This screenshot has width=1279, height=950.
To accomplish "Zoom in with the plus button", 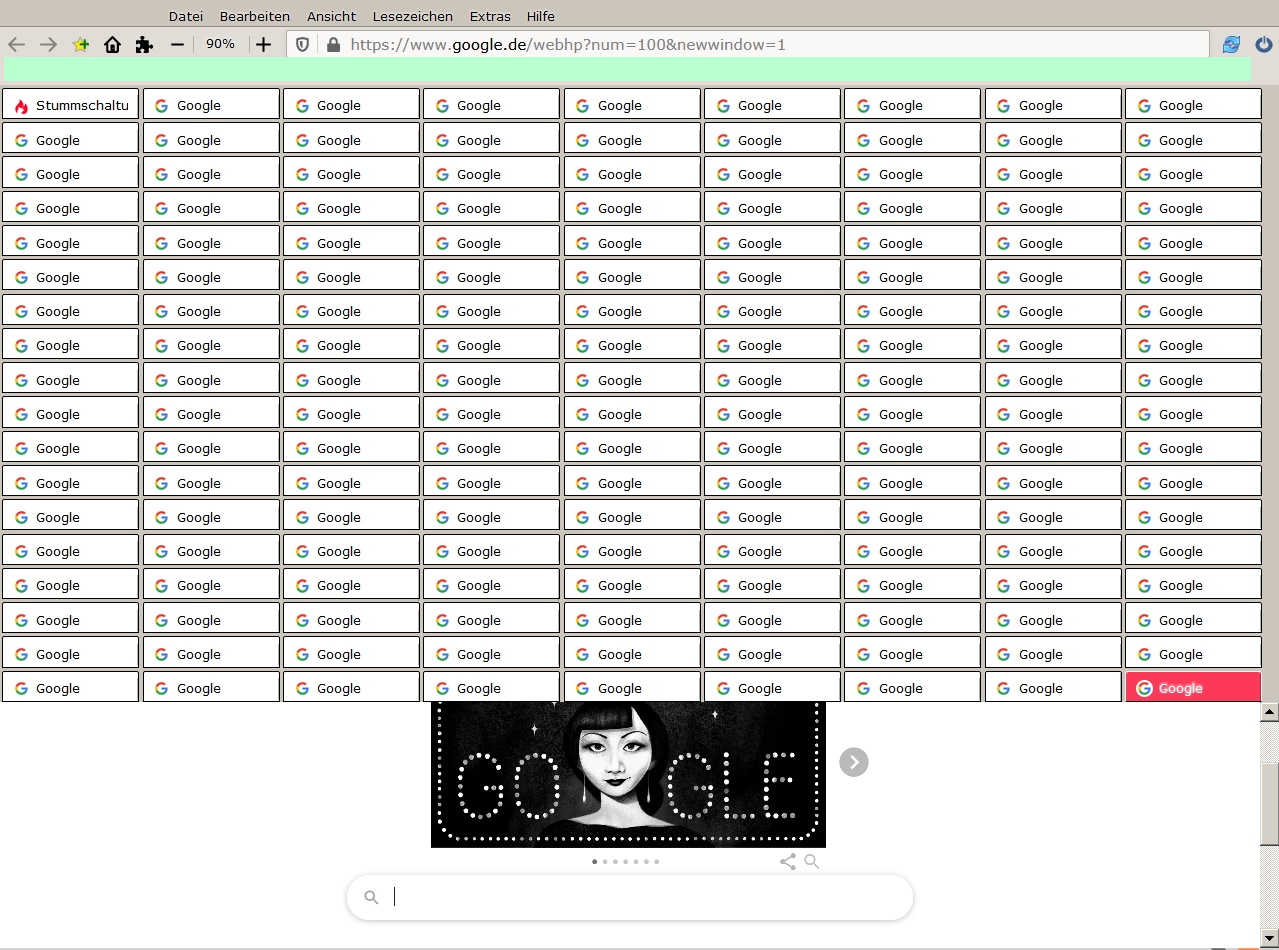I will click(263, 44).
